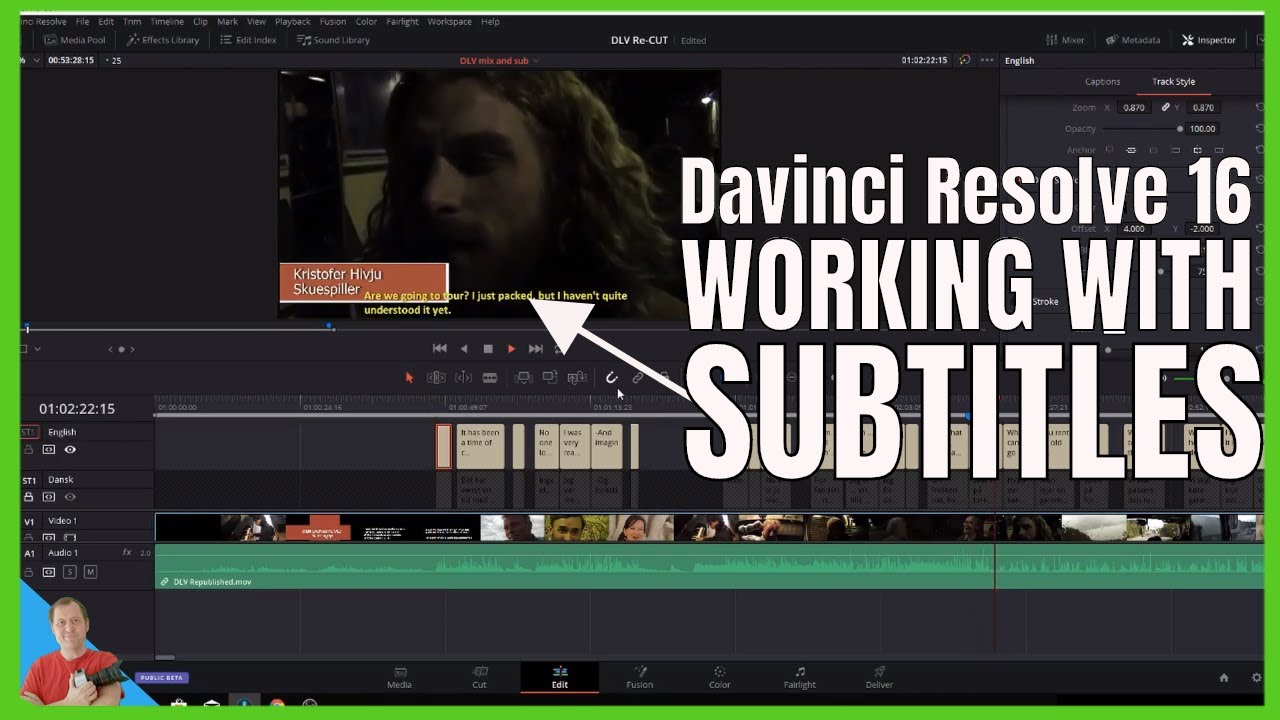
Task: Click the Opacity value field
Action: (1203, 129)
